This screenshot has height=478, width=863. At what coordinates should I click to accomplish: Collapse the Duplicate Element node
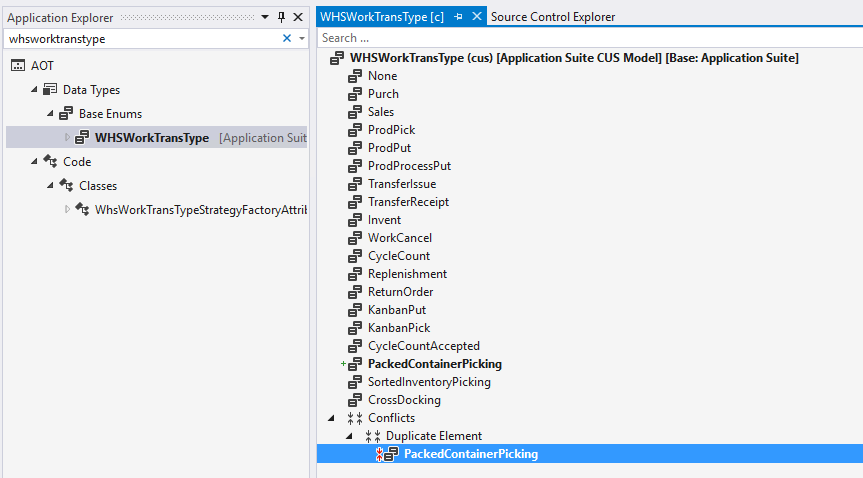click(349, 436)
